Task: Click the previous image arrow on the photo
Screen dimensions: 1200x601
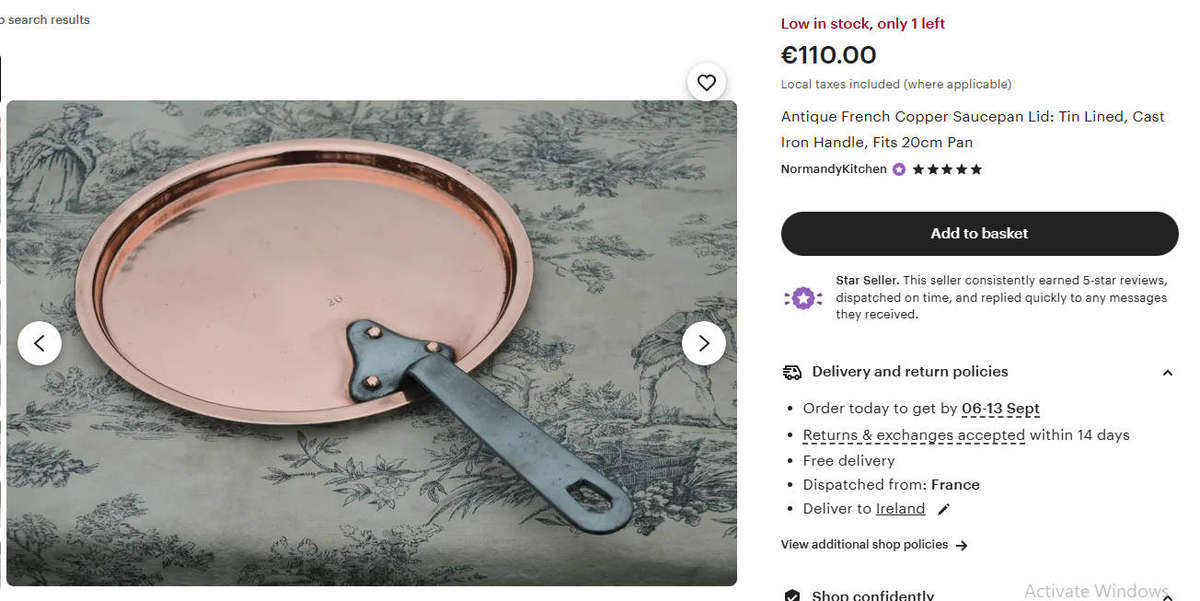Action: coord(39,343)
